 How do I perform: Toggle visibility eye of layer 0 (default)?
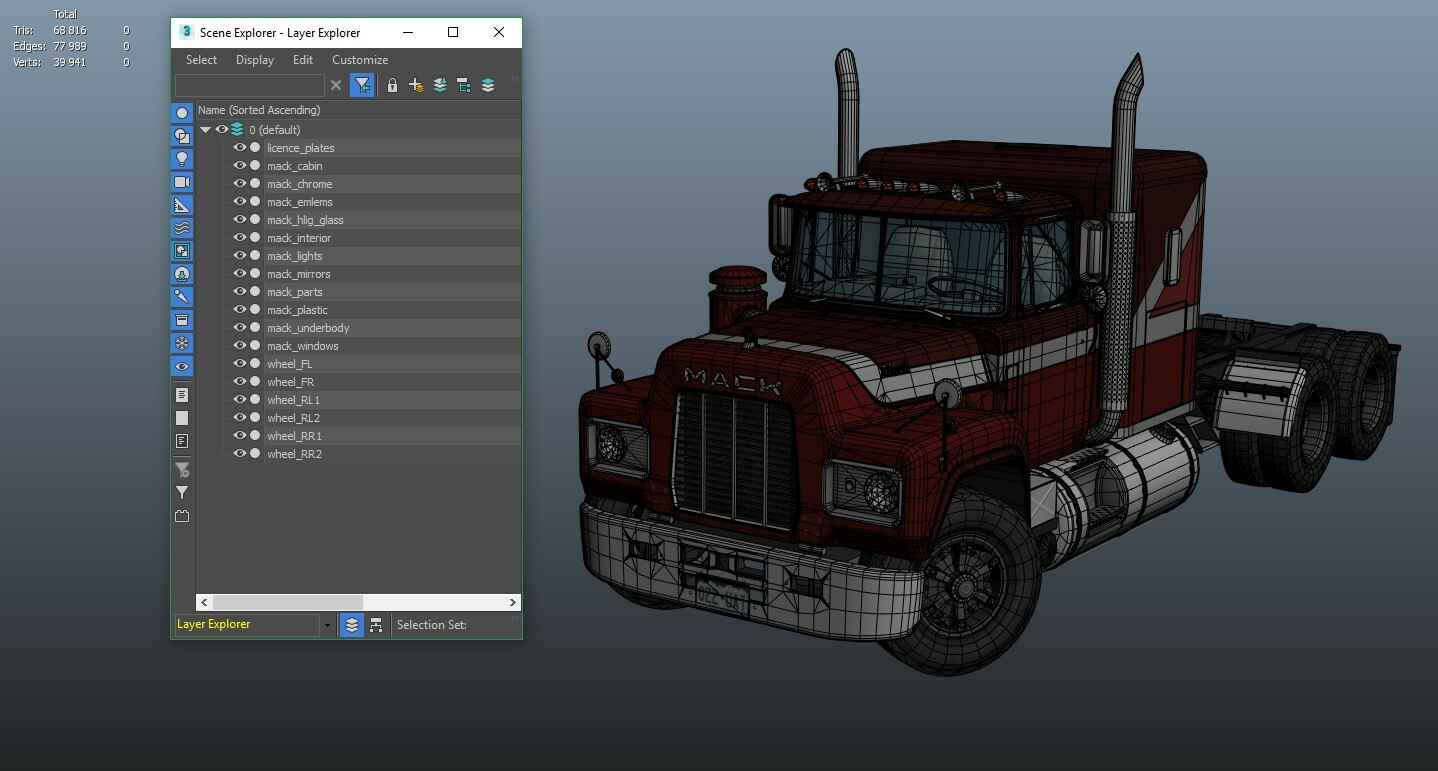[x=222, y=129]
